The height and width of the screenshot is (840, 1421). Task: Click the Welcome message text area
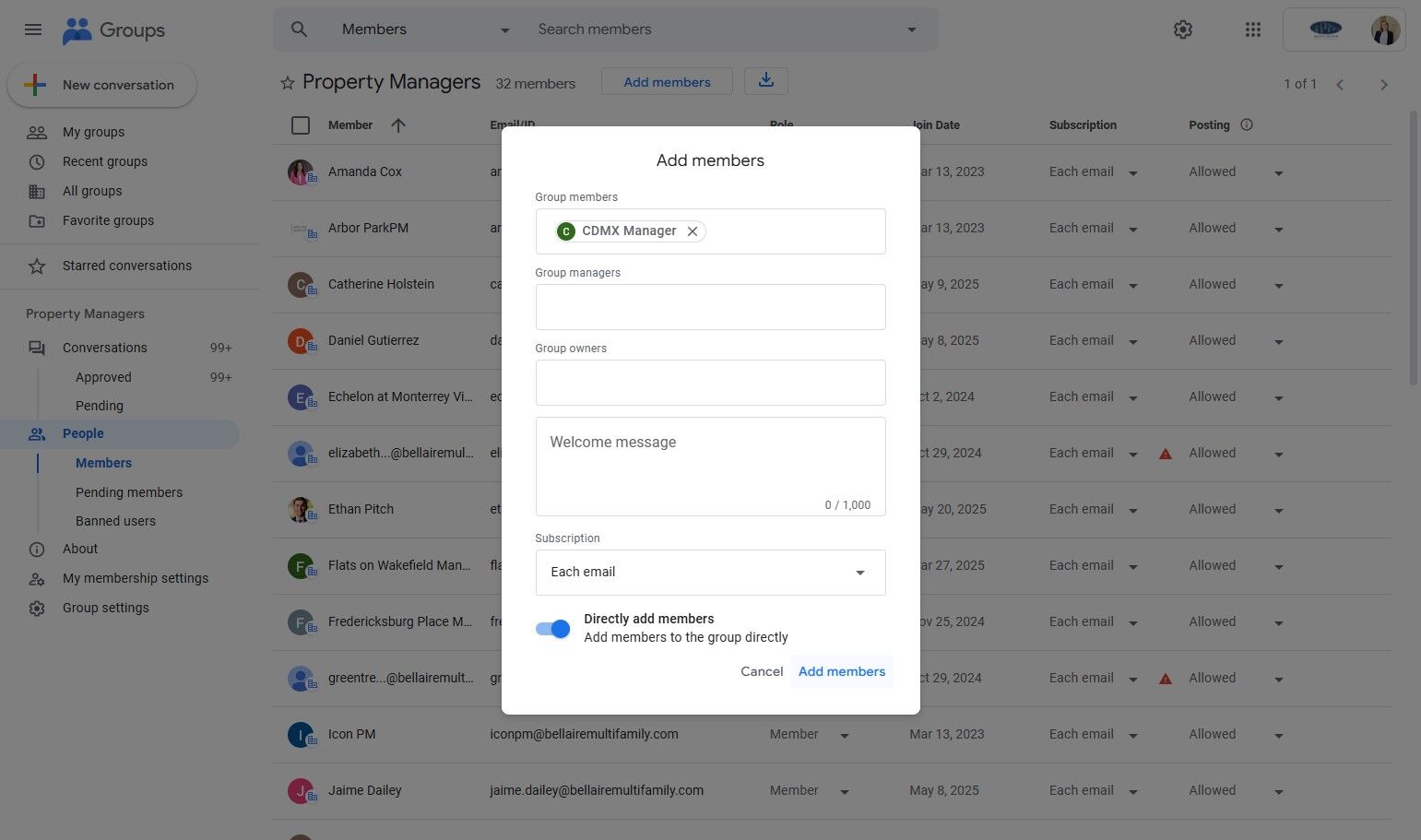click(710, 466)
